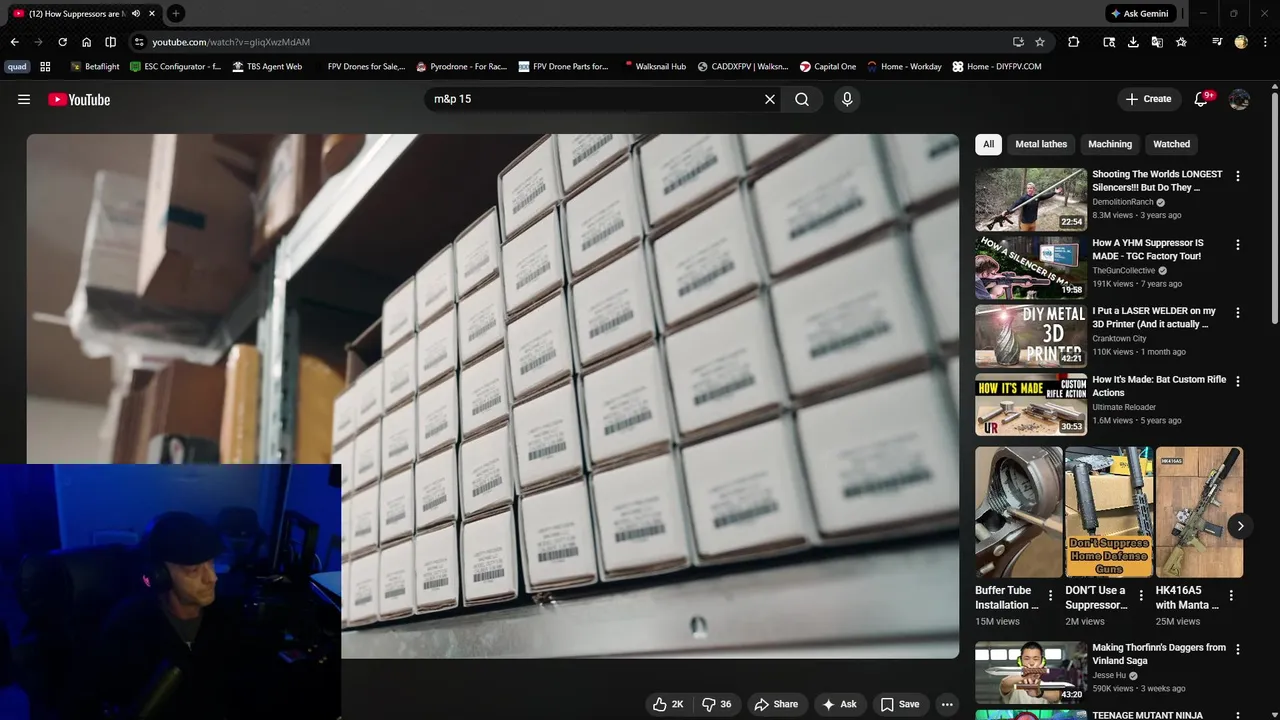Open options for 'Making Thorfinn's Daggers' video
The width and height of the screenshot is (1280, 720).
click(x=1238, y=650)
